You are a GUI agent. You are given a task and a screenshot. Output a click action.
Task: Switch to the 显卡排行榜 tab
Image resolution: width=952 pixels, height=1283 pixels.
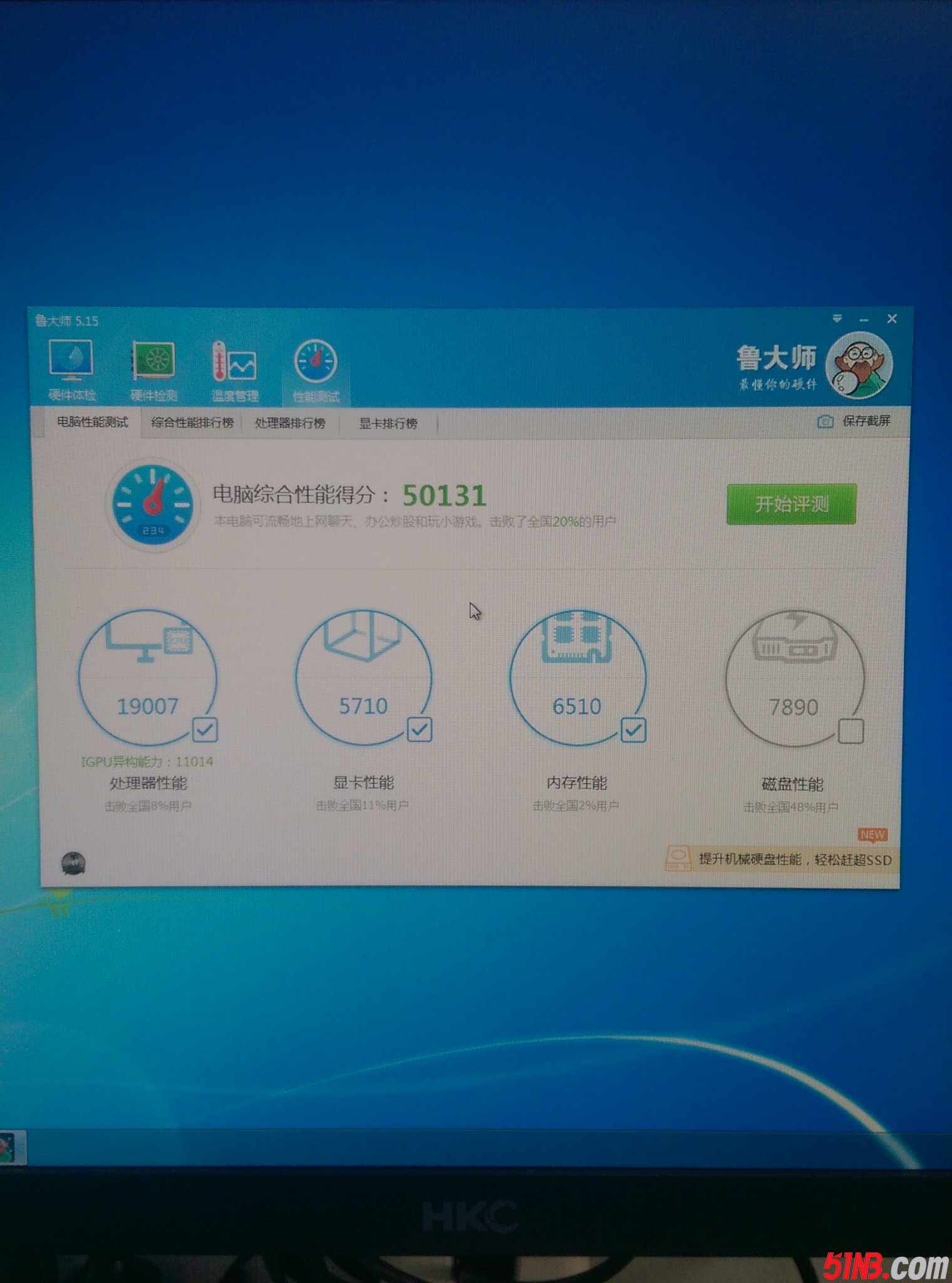tap(388, 424)
